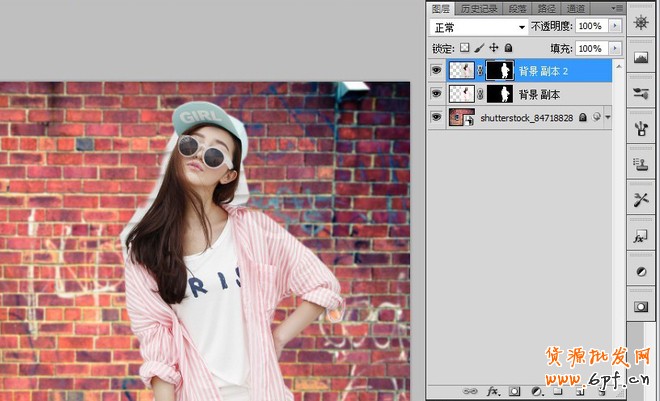Enable lock image pixels brush icon
This screenshot has width=660, height=401.
(479, 48)
